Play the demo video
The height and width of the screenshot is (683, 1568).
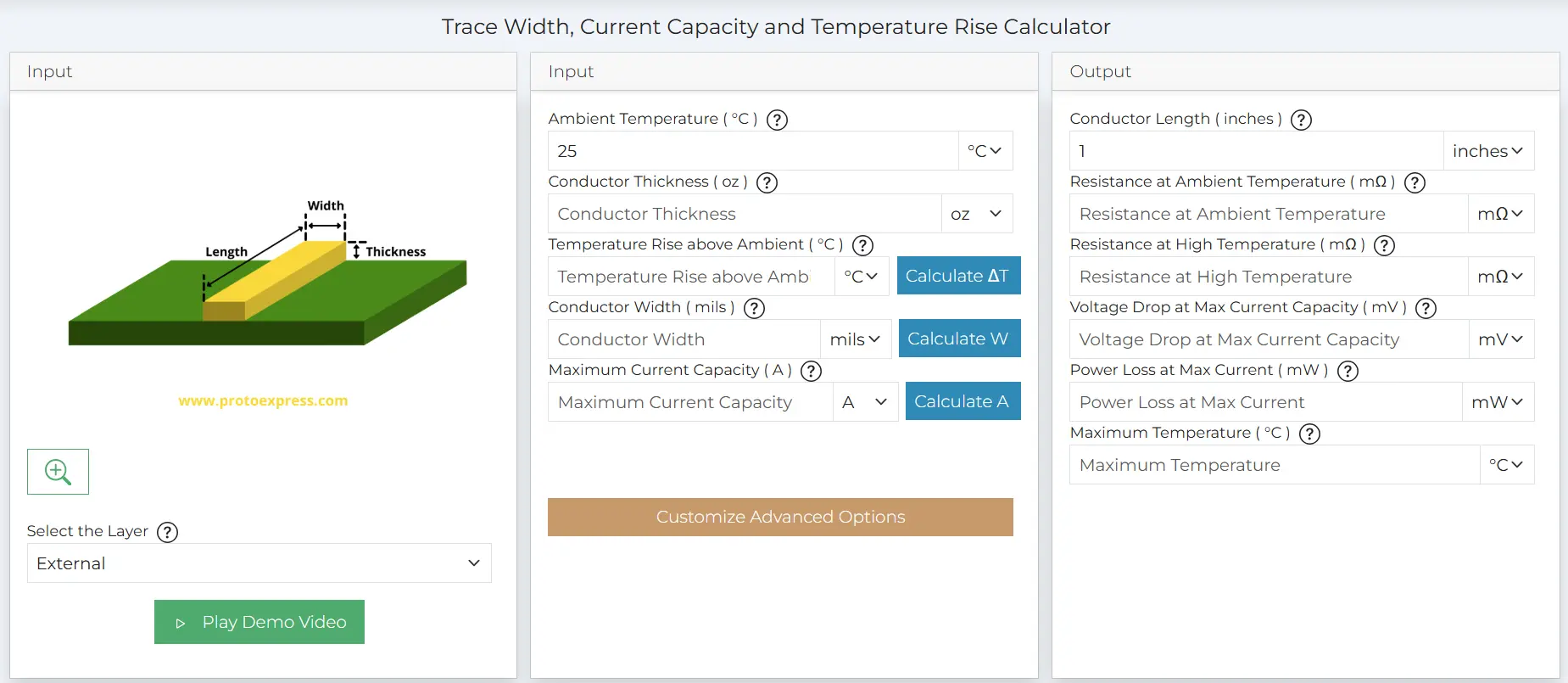coord(259,621)
